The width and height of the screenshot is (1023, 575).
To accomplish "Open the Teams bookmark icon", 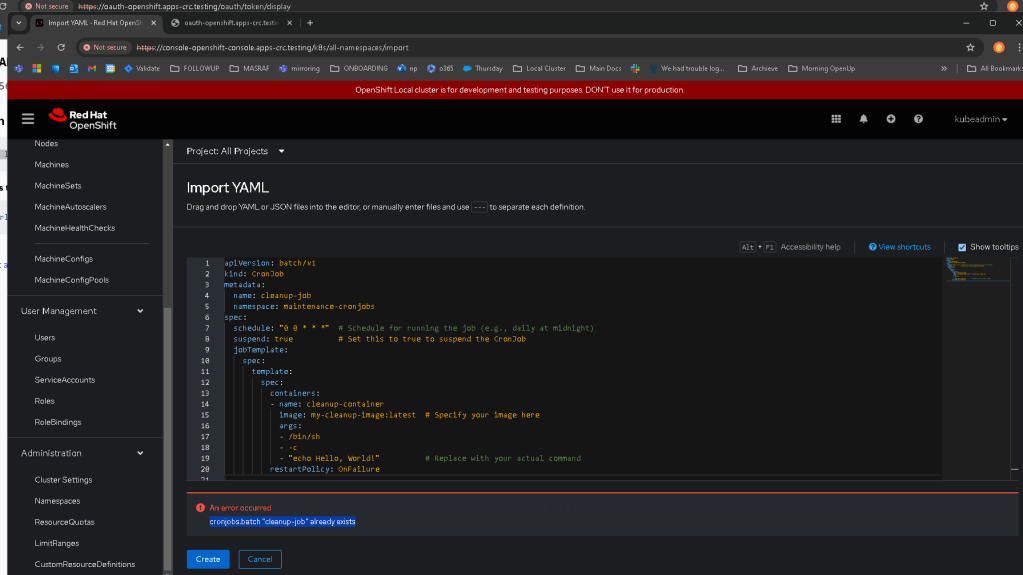I will click(x=19, y=69).
